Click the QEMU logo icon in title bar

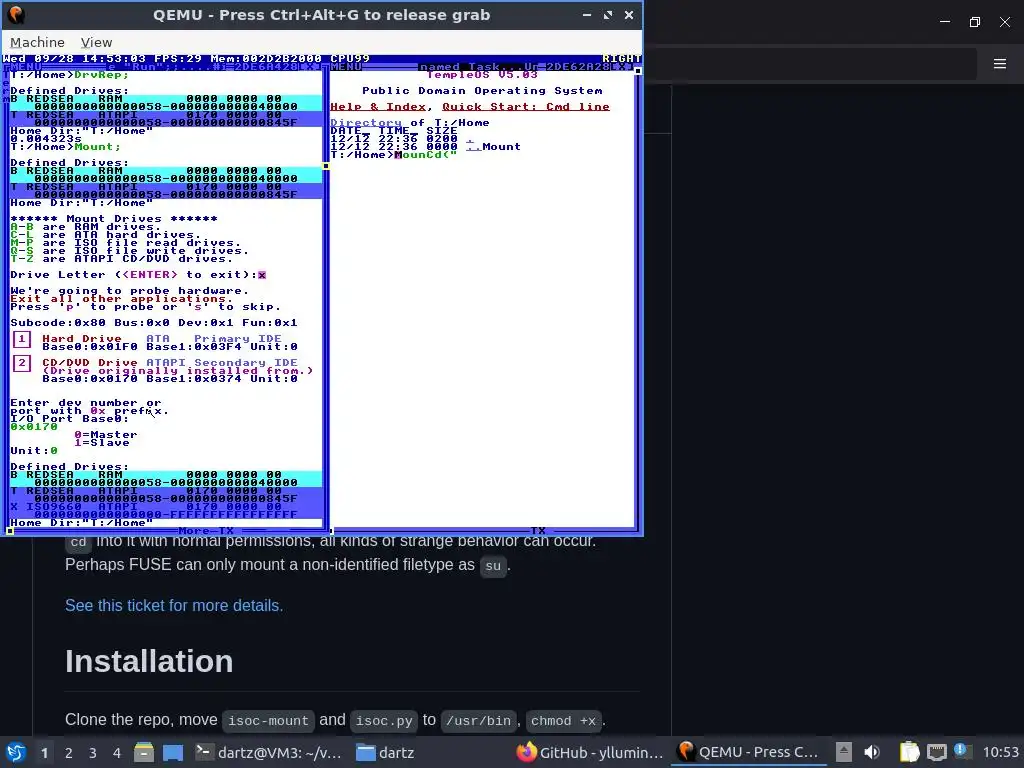click(x=16, y=14)
